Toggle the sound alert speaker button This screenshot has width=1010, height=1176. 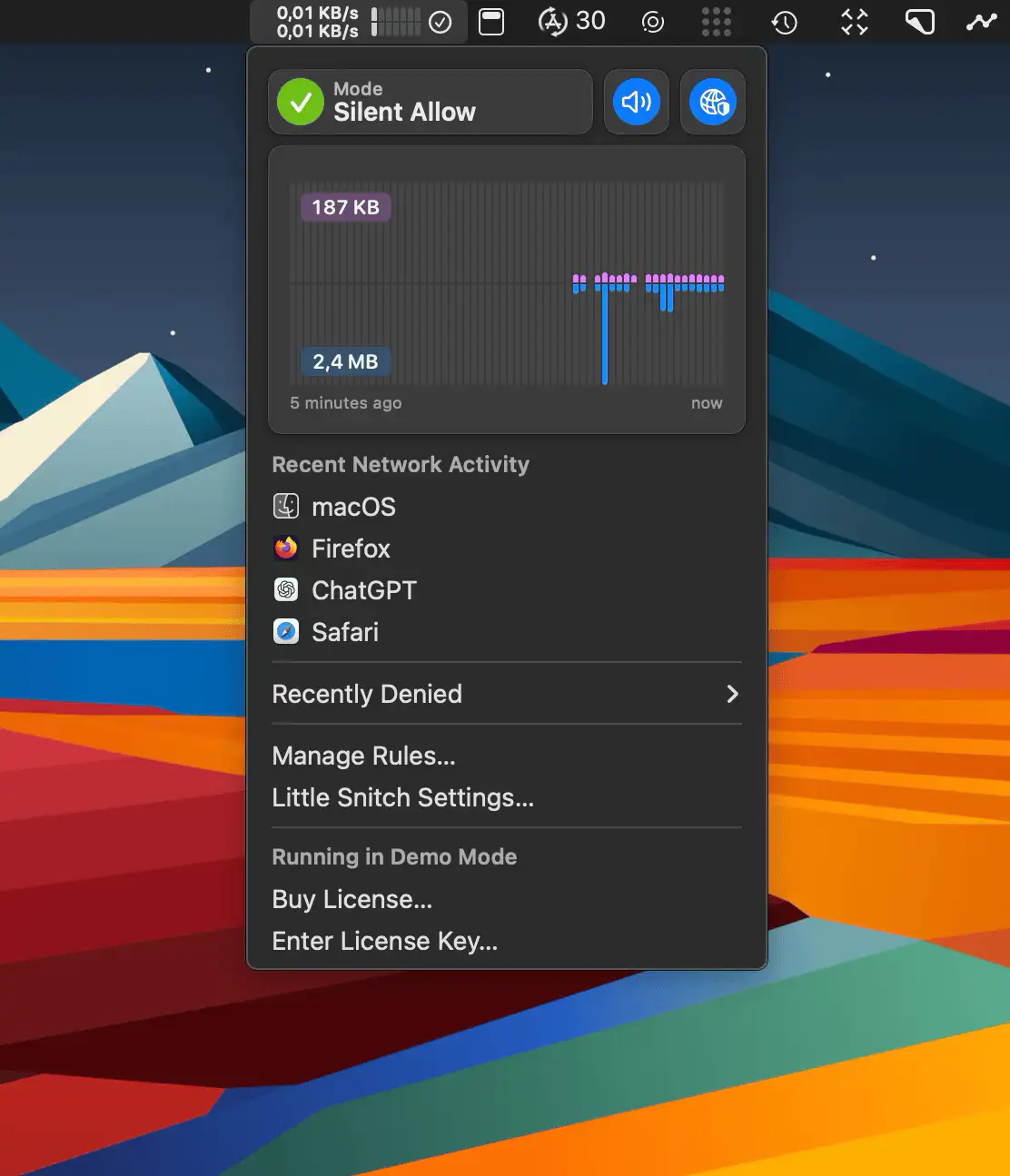[x=637, y=102]
